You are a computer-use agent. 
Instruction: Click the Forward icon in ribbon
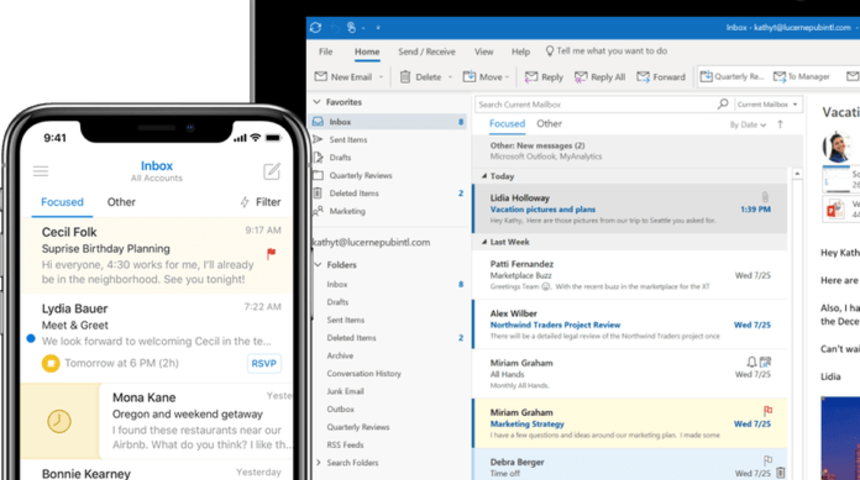[x=643, y=77]
